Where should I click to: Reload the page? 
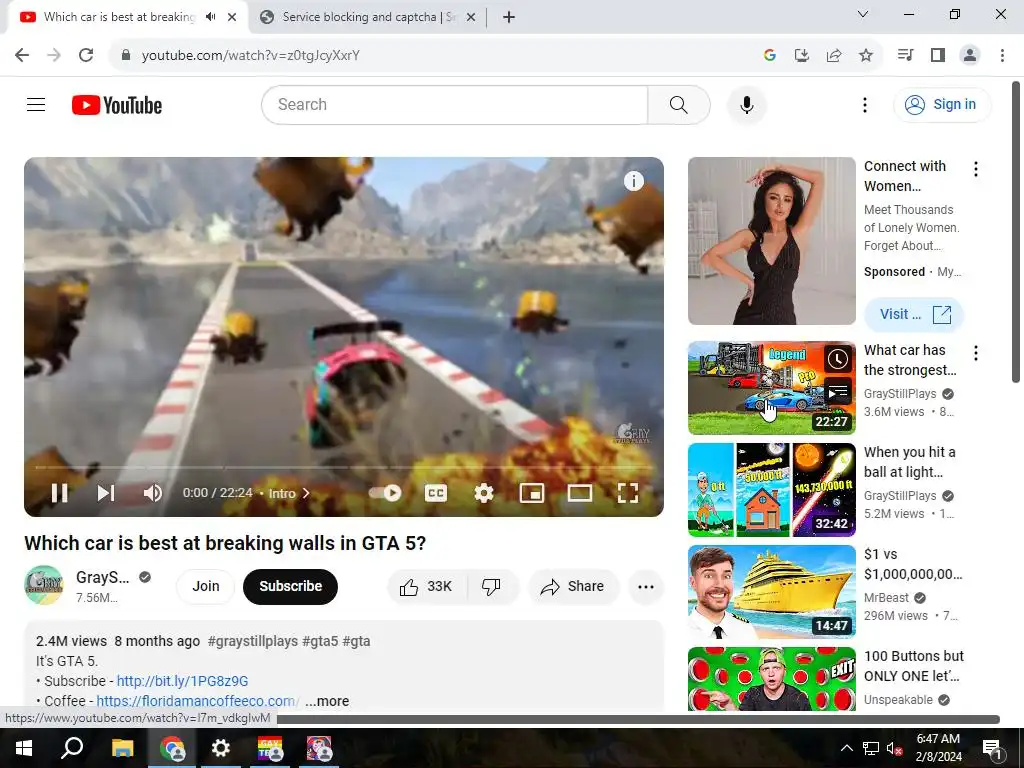click(x=86, y=55)
